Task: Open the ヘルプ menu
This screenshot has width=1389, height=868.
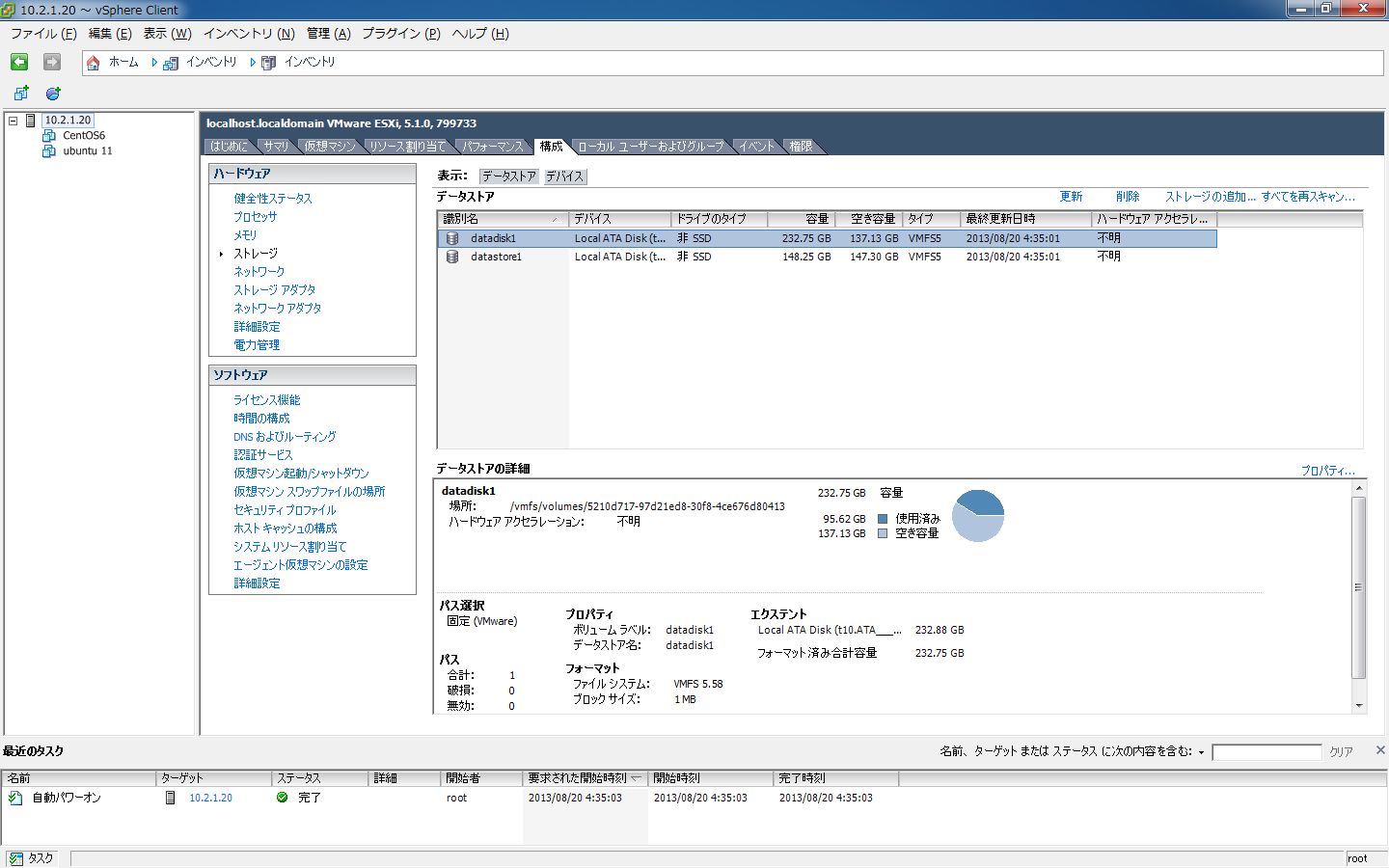Action: tap(480, 33)
